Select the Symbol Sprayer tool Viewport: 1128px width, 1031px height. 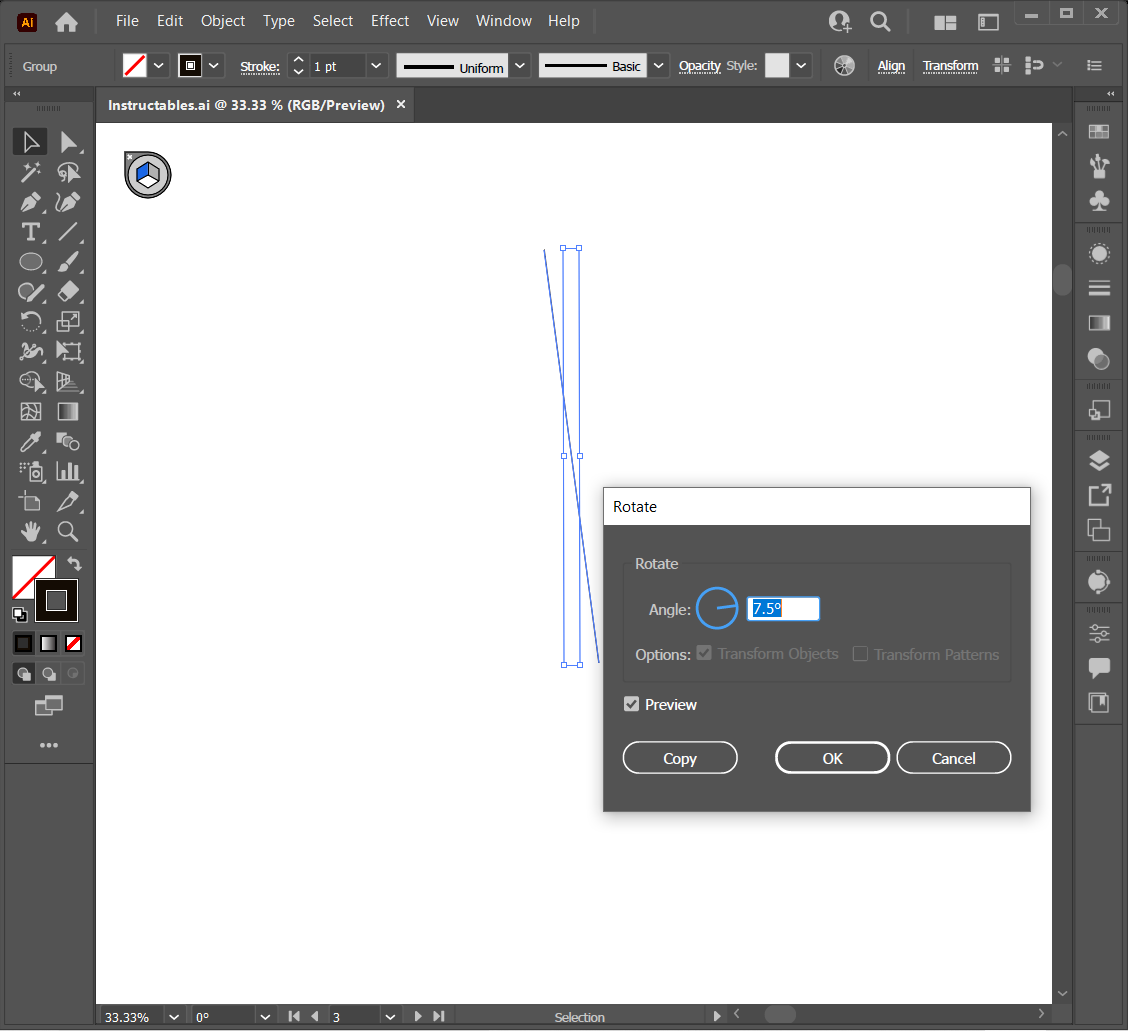pos(30,471)
